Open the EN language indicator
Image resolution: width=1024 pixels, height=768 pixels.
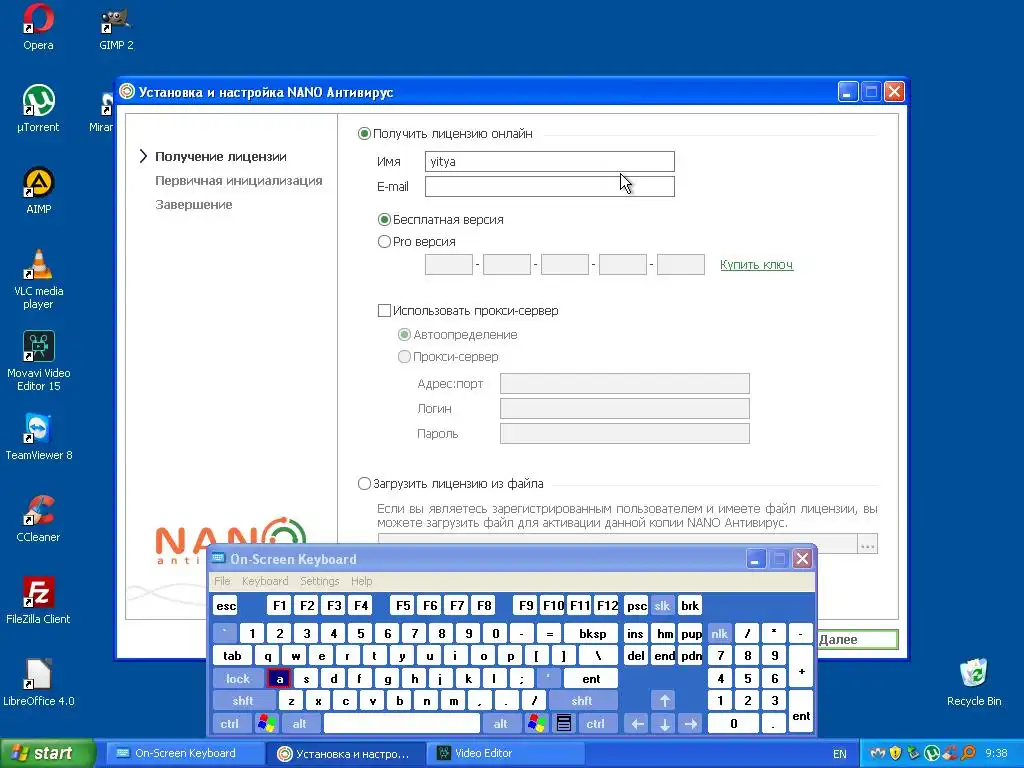(x=839, y=754)
